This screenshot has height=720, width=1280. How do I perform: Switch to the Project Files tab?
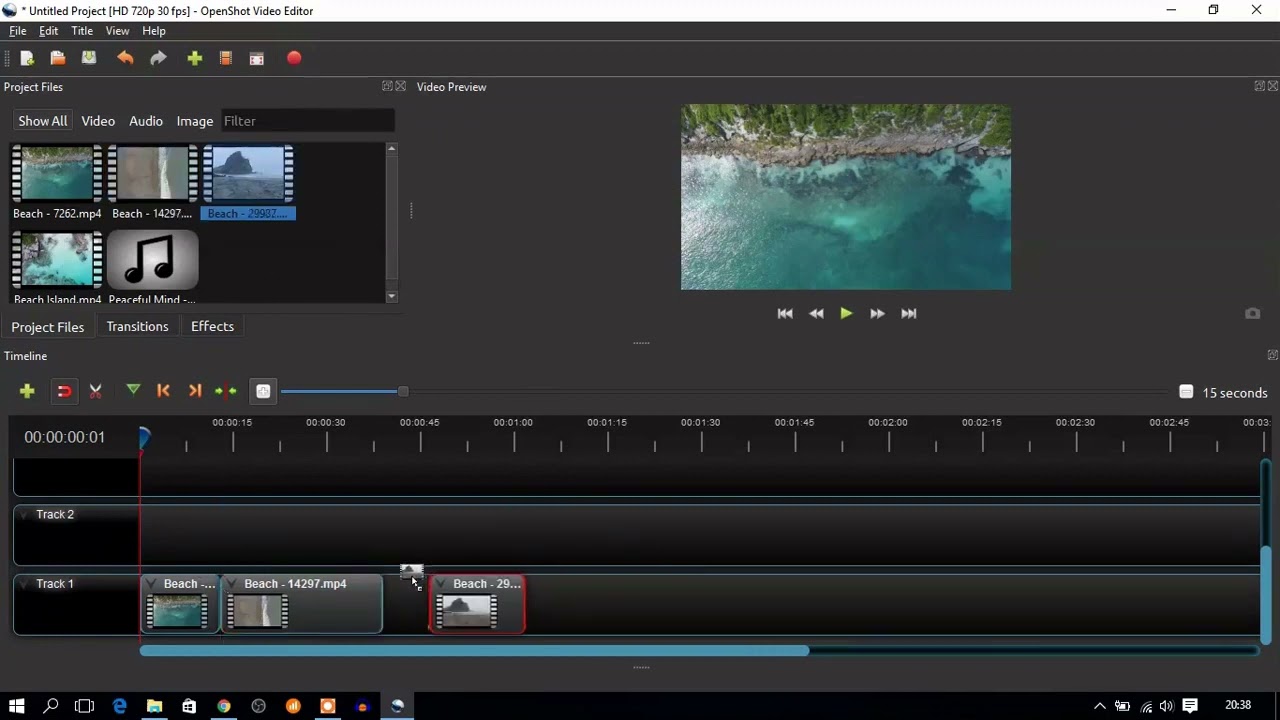click(48, 327)
